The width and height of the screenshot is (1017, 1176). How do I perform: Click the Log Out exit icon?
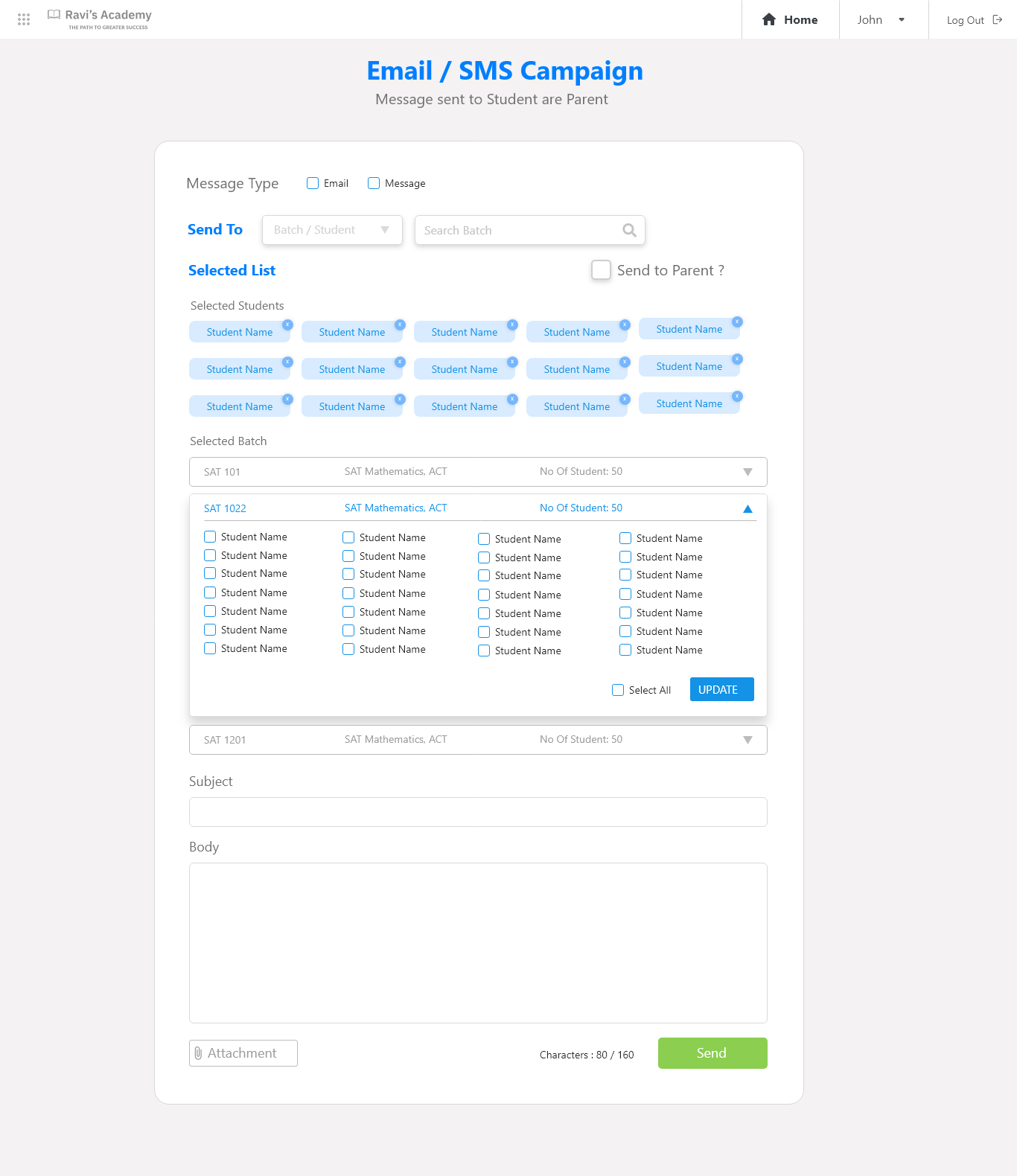[x=998, y=19]
